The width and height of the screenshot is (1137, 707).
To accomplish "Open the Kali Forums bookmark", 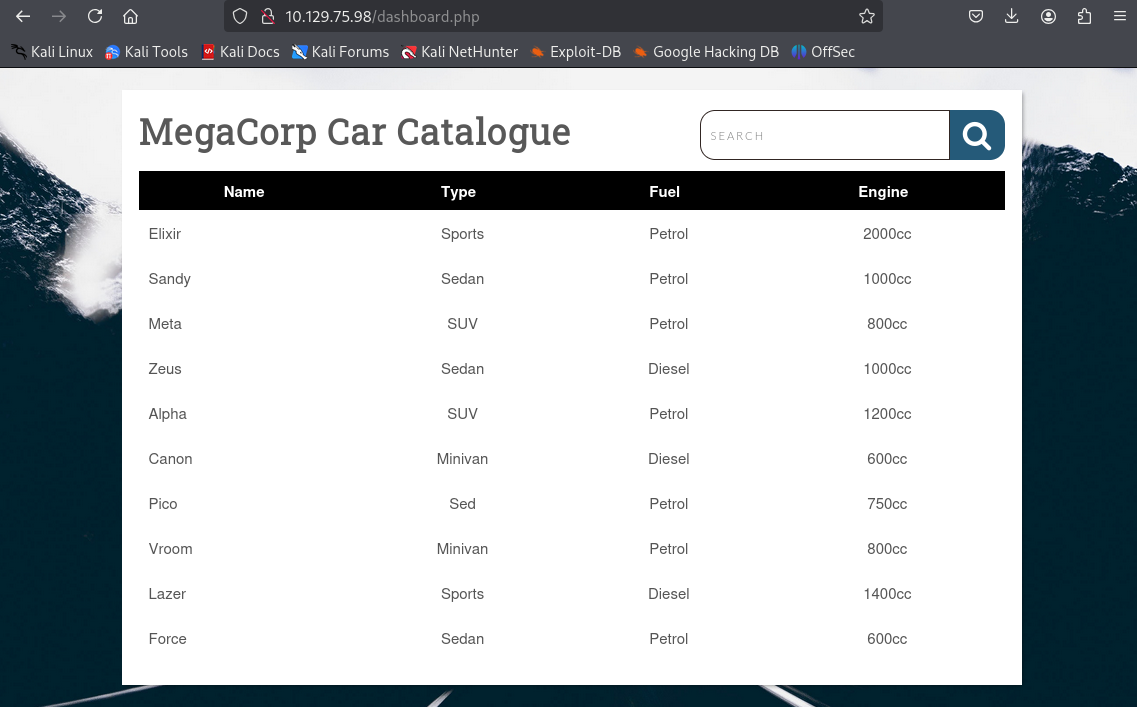I will 340,51.
